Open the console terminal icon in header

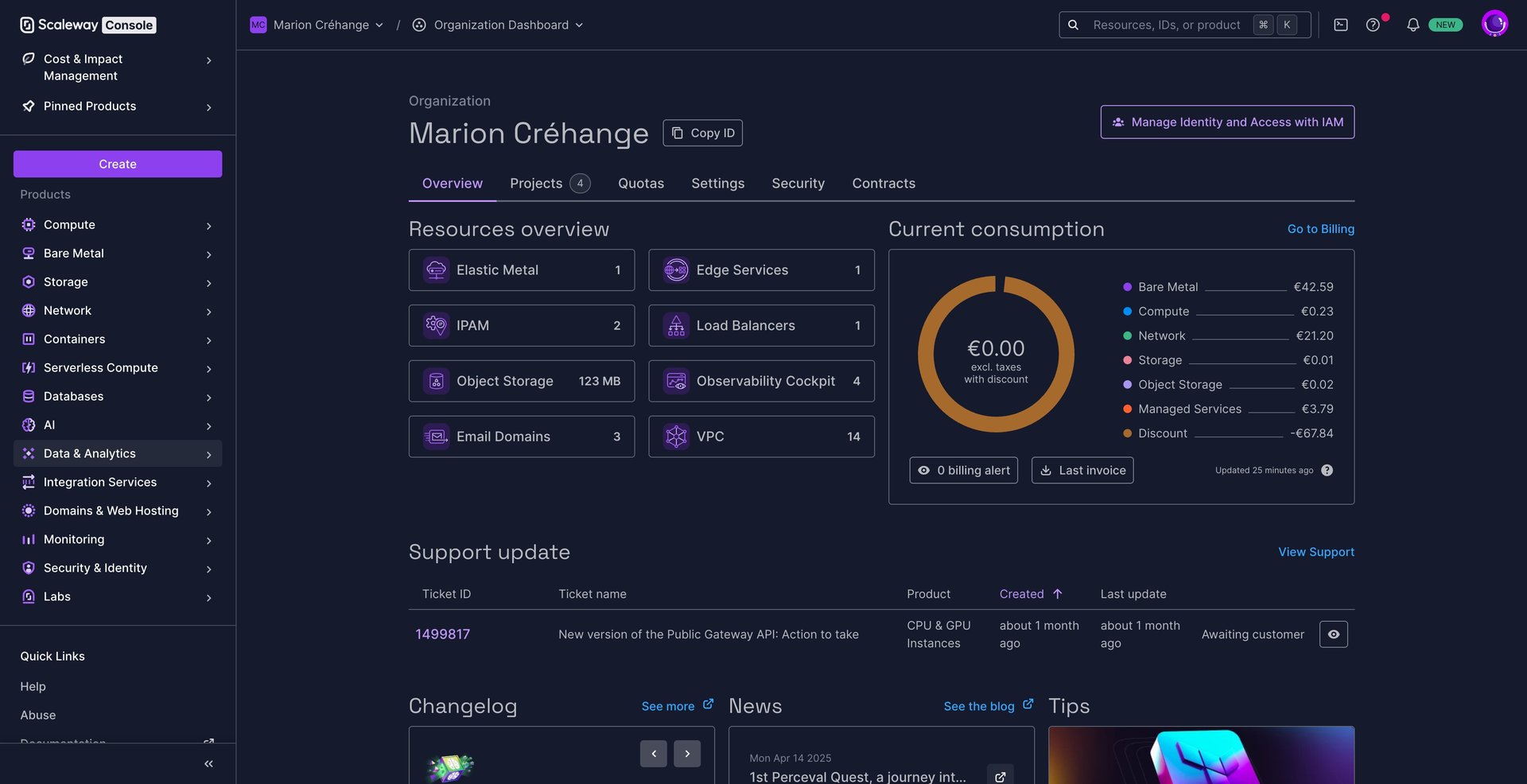pos(1341,25)
